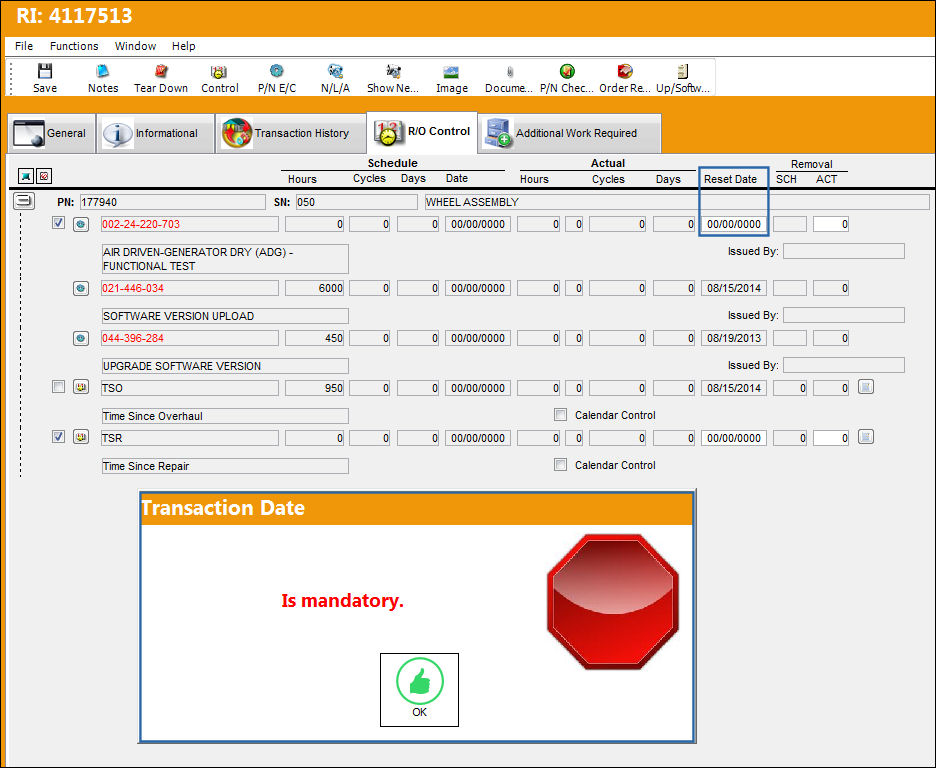This screenshot has height=768, width=936.
Task: Click the small button ending the TSO row
Action: coord(866,387)
